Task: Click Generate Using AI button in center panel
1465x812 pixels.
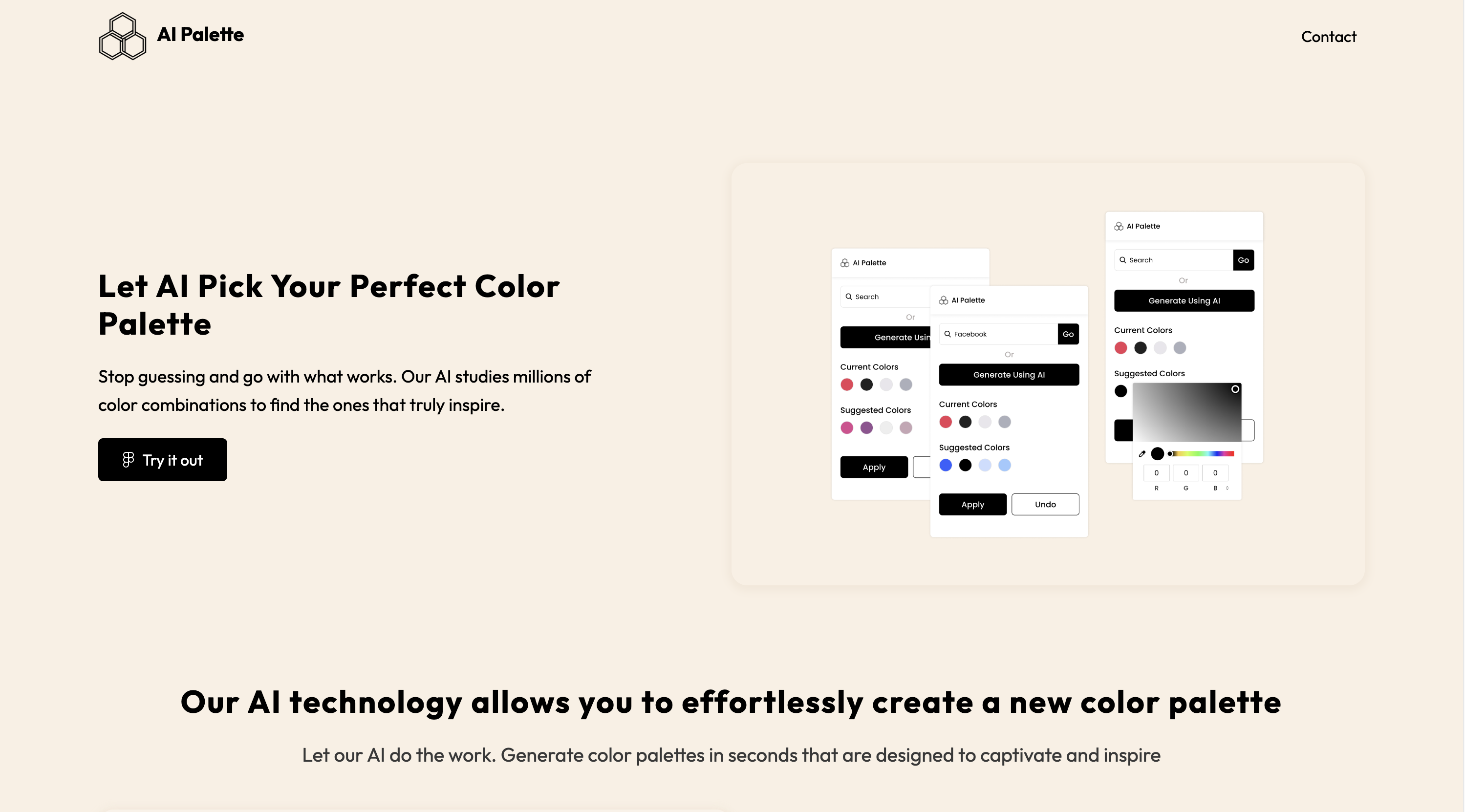Action: [1009, 374]
